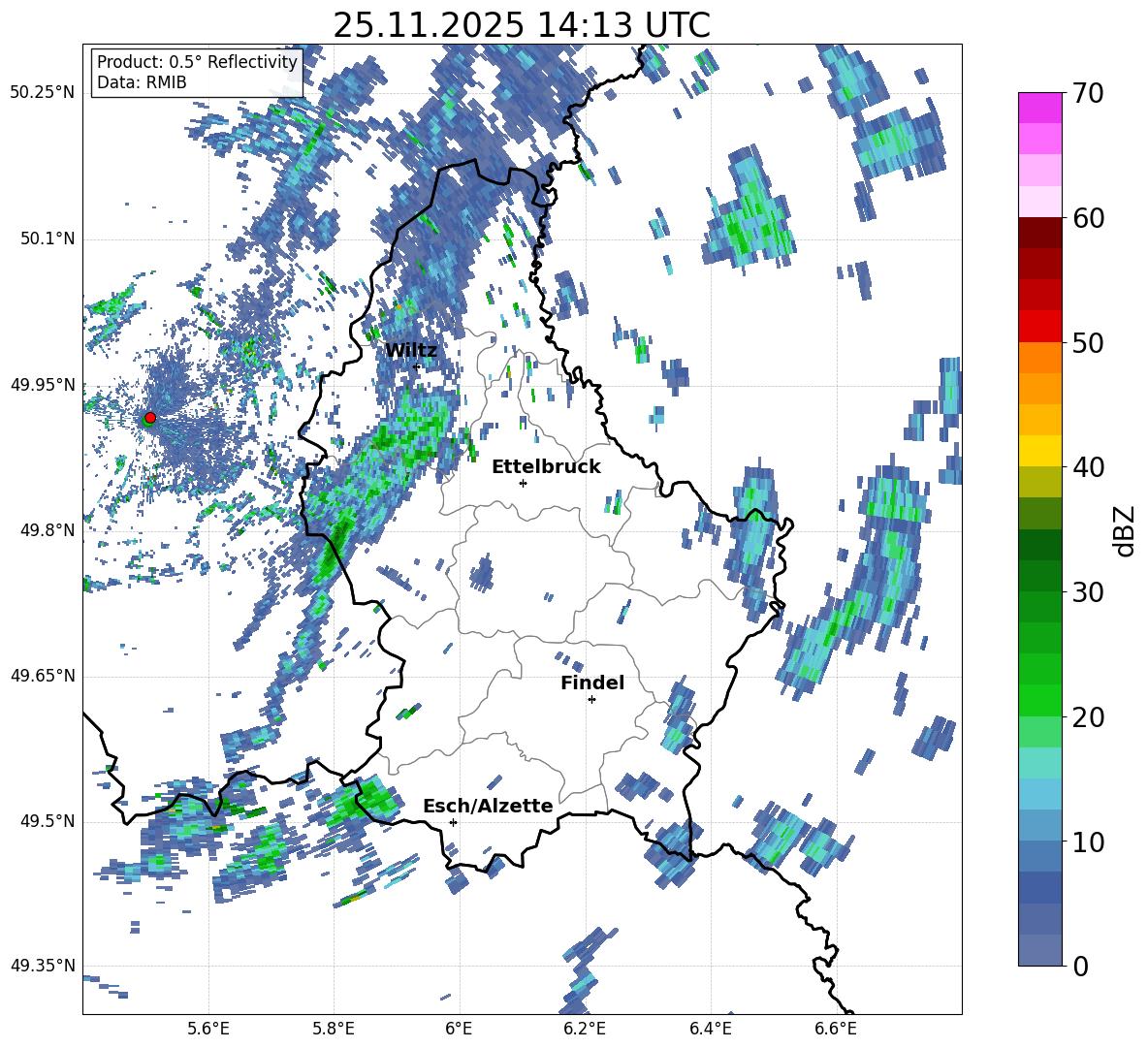1148x1048 pixels.
Task: Click the bright green colorbar segment at 20
Action: [x=1039, y=701]
